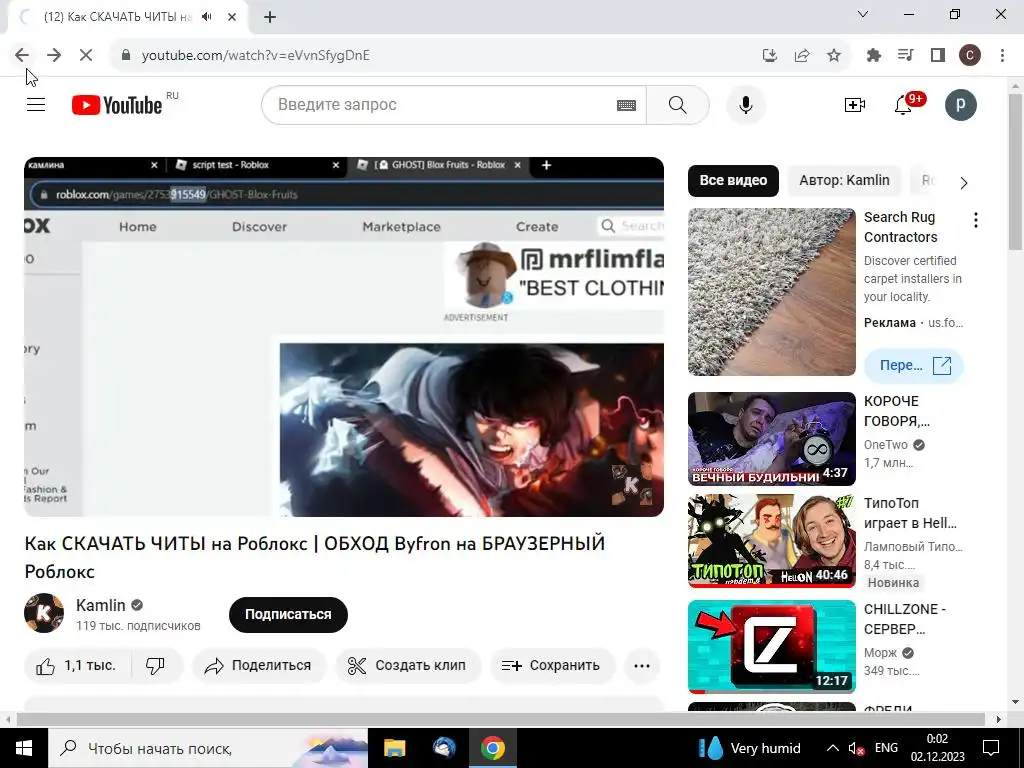The height and width of the screenshot is (768, 1024).
Task: Open the Create video icon
Action: [x=854, y=104]
